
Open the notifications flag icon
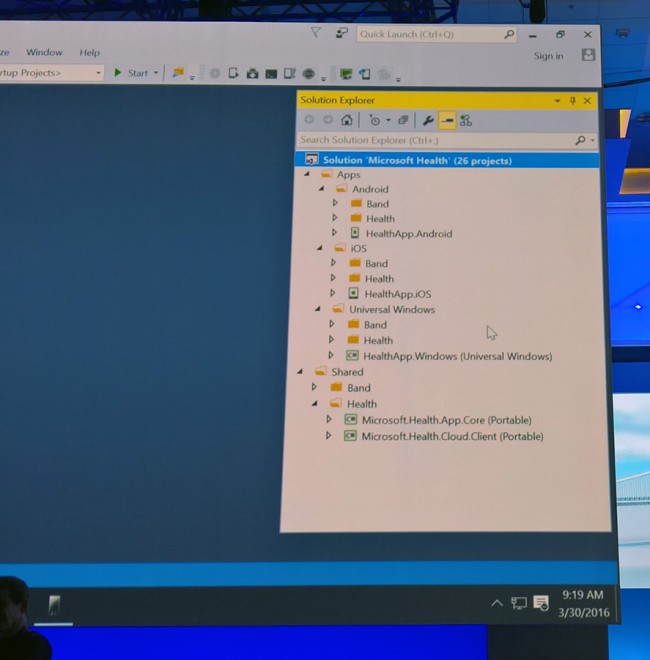tap(316, 32)
